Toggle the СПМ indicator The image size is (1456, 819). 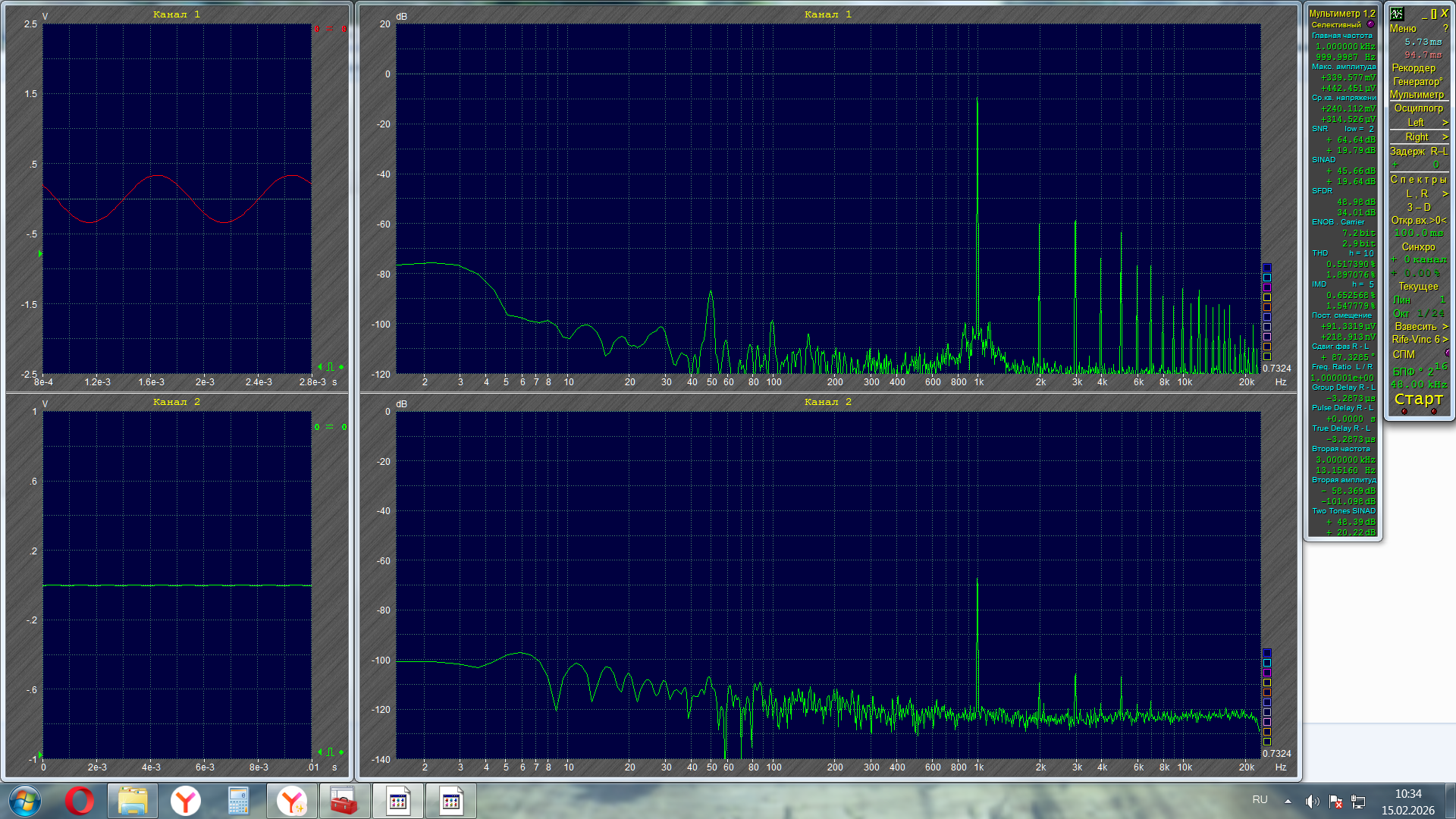click(1447, 353)
